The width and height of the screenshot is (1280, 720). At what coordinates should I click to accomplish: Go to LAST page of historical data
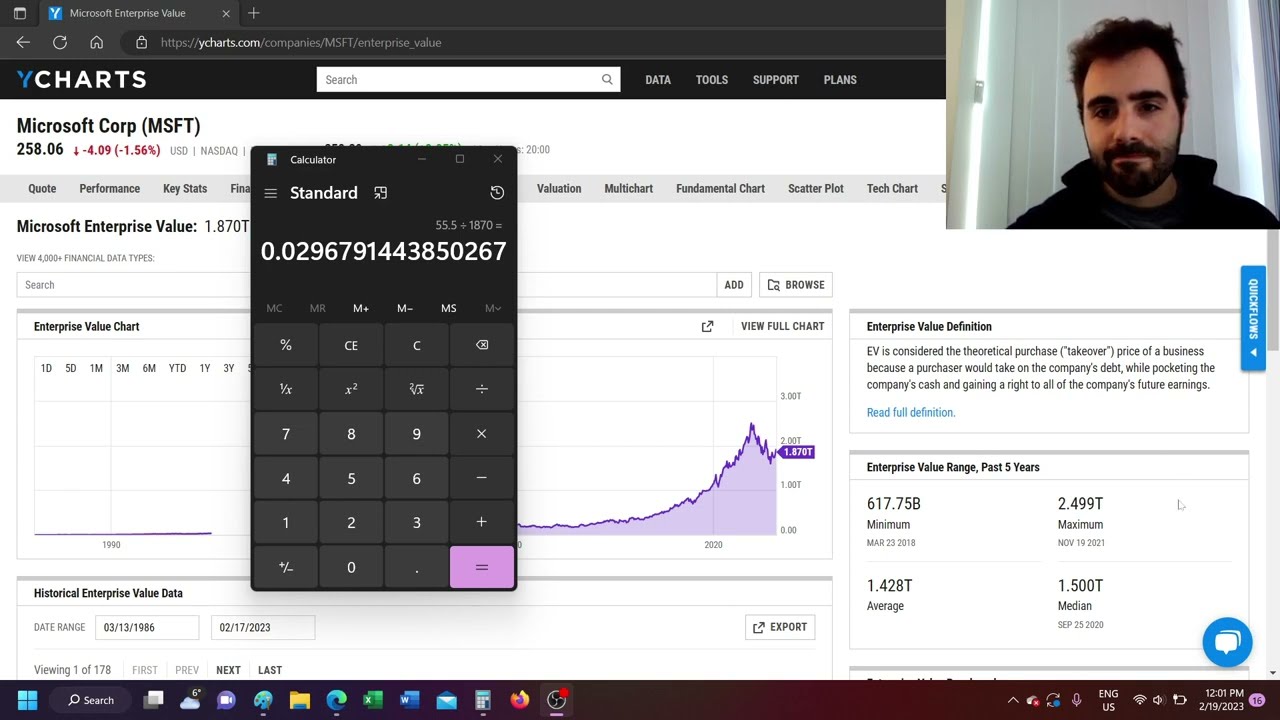click(x=270, y=670)
